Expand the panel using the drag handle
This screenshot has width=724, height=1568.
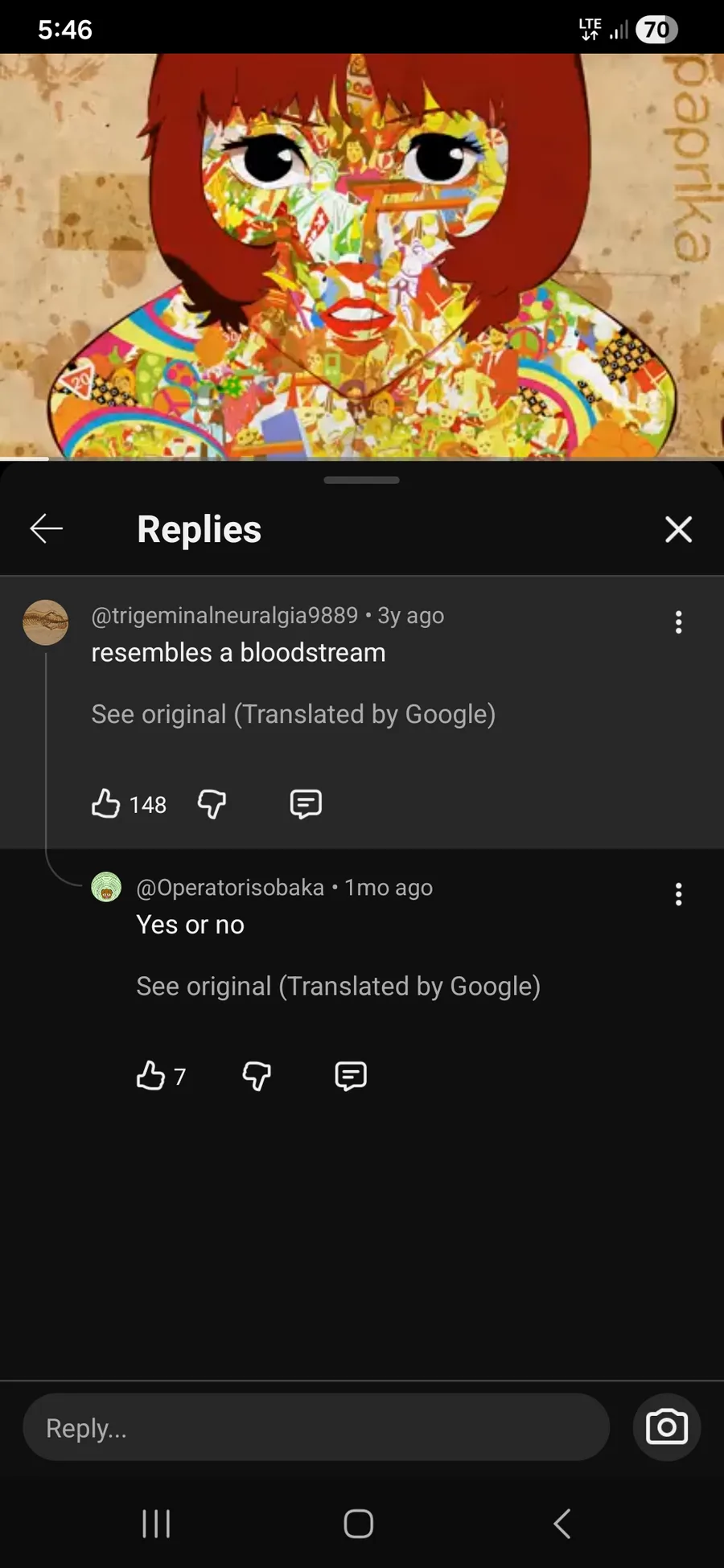click(x=362, y=480)
